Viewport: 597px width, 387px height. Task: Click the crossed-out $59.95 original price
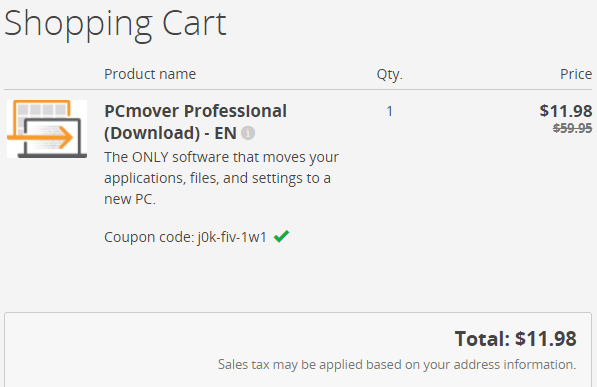pyautogui.click(x=572, y=128)
